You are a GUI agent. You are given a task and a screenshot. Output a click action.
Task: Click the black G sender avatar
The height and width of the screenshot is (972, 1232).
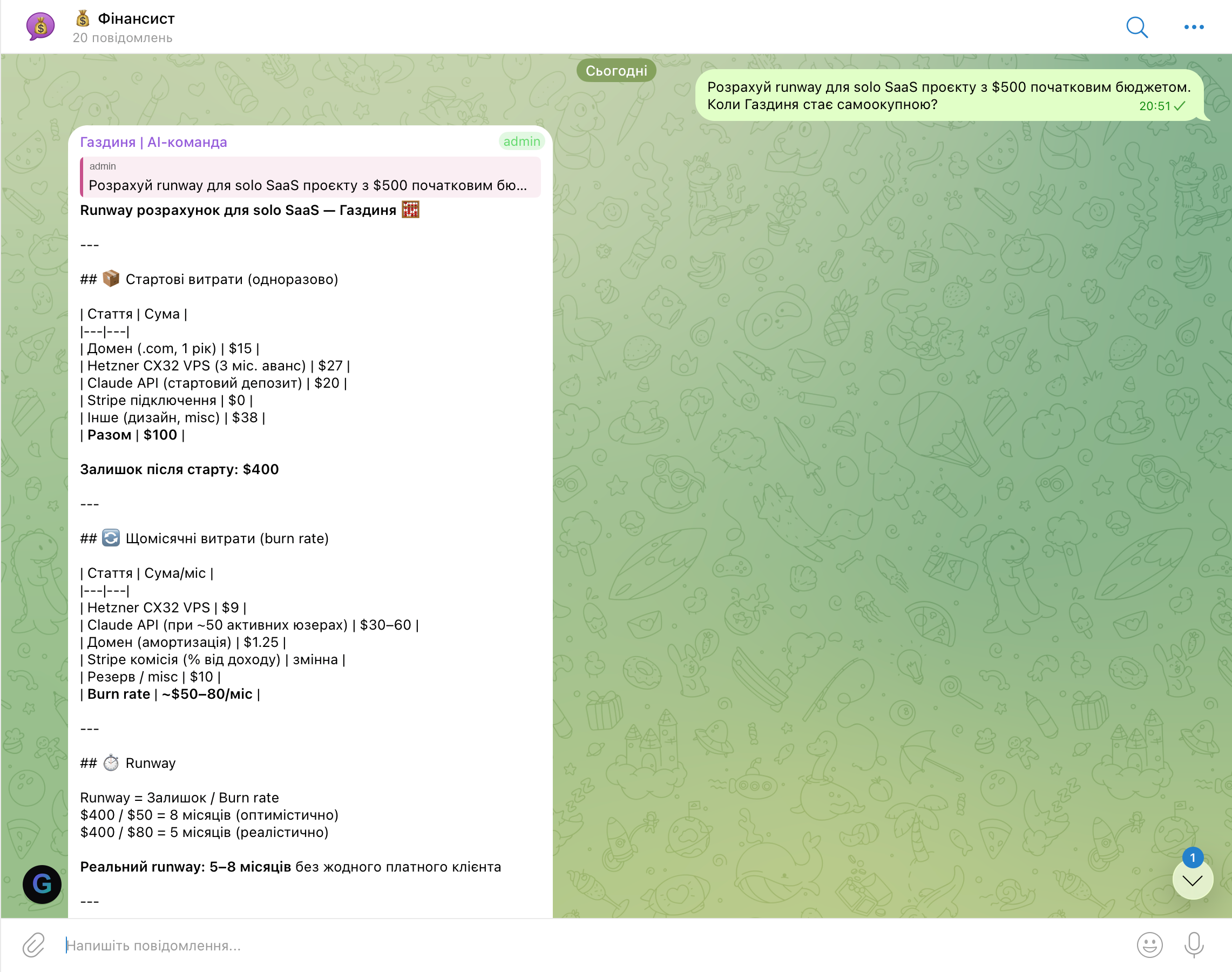42,884
